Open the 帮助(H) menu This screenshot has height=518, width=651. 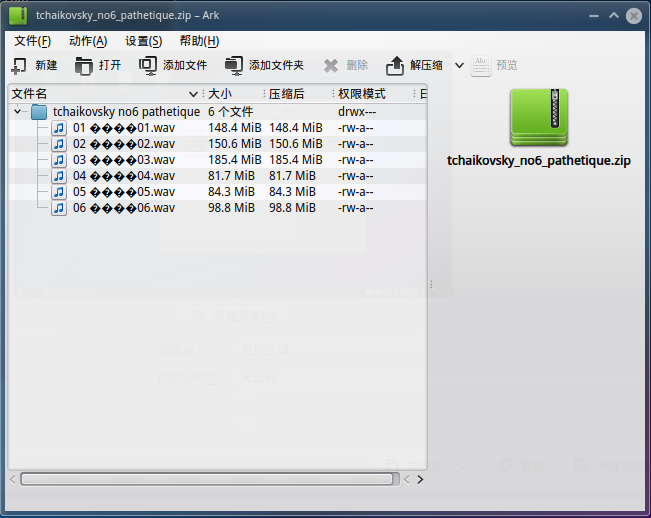(199, 41)
